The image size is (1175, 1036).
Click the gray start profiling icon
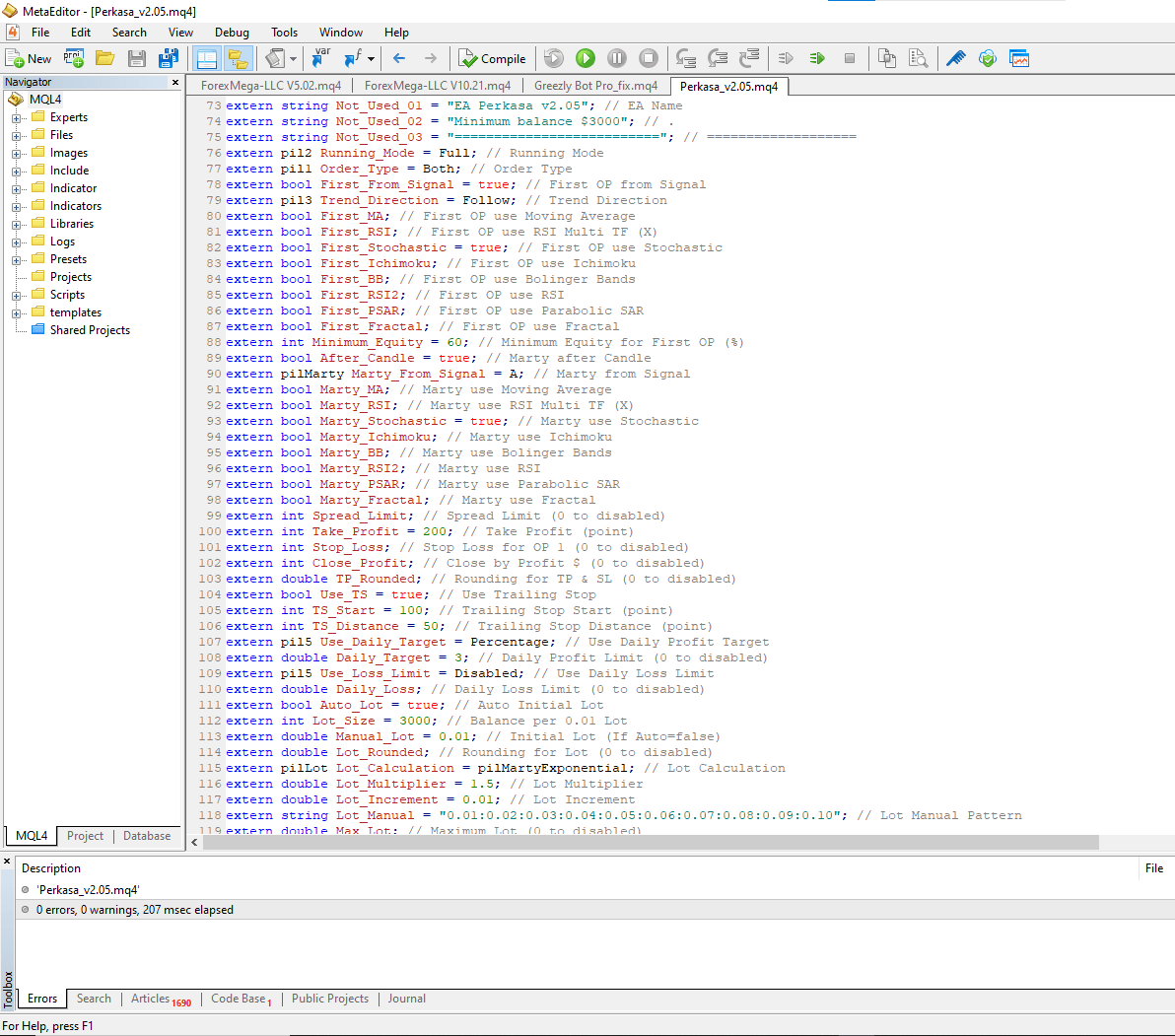(x=786, y=58)
